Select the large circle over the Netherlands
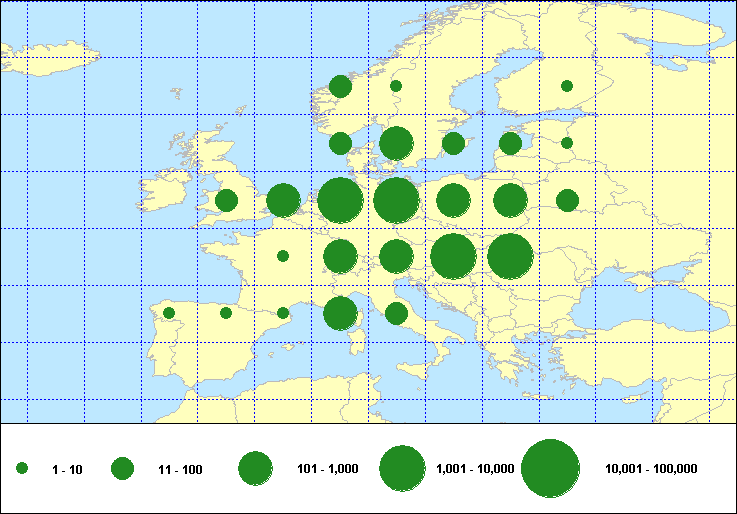Viewport: 737px width, 514px height. pyautogui.click(x=340, y=200)
